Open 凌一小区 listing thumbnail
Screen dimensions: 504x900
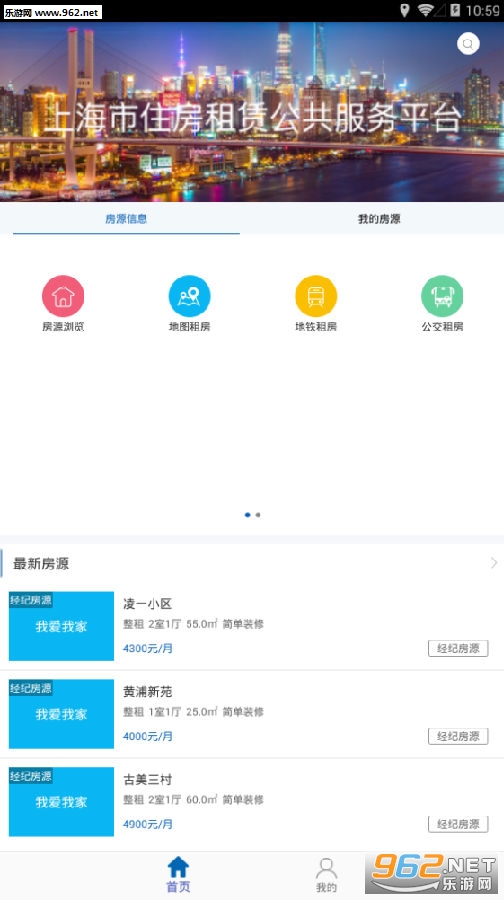(x=61, y=626)
